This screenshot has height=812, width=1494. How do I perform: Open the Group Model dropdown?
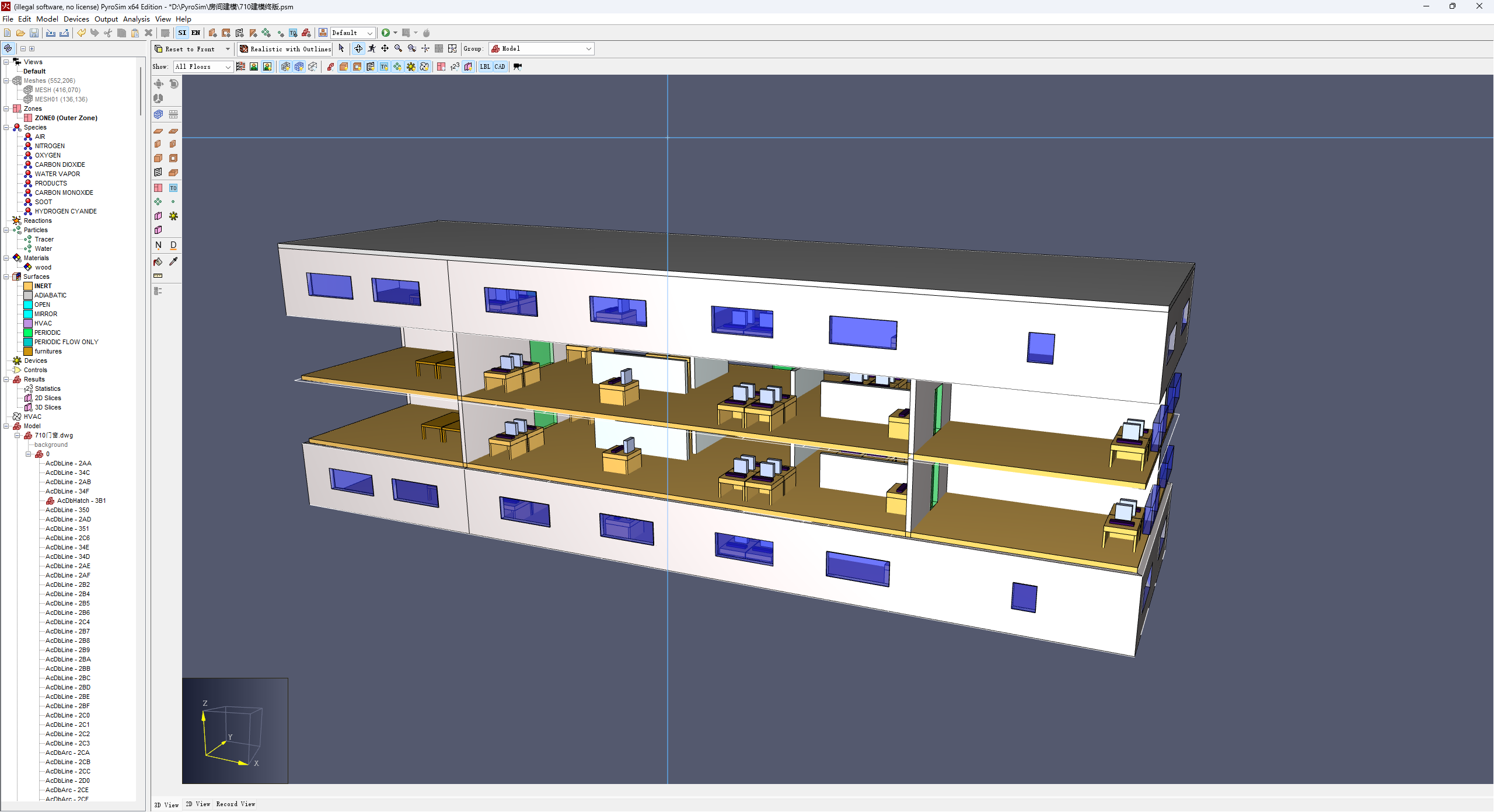click(542, 49)
